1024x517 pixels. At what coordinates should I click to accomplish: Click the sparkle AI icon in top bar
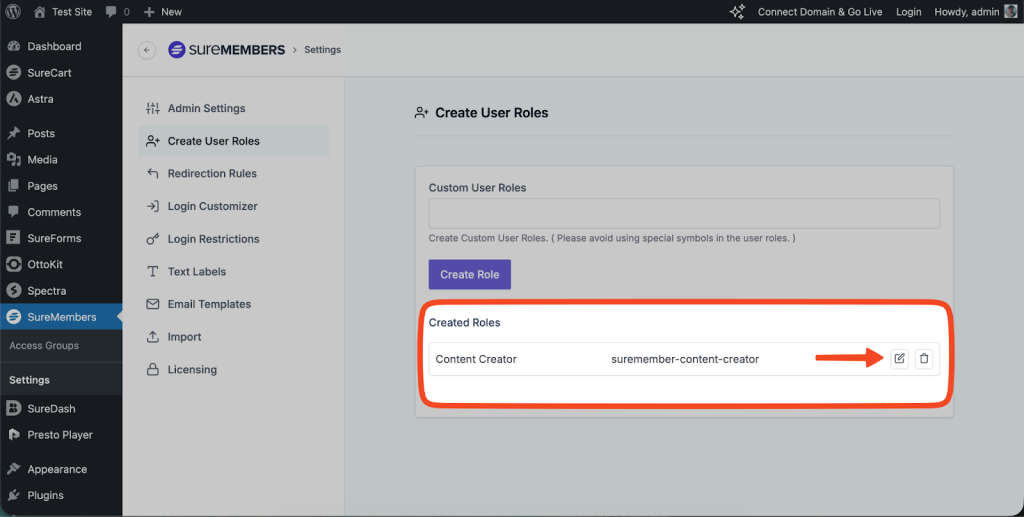click(x=738, y=12)
